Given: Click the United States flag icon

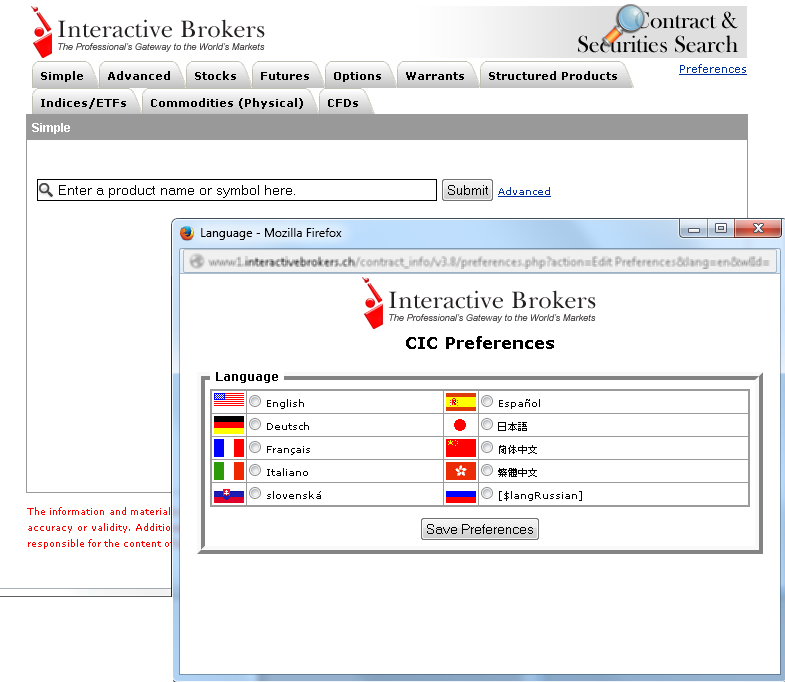Looking at the screenshot, I should click(x=229, y=400).
